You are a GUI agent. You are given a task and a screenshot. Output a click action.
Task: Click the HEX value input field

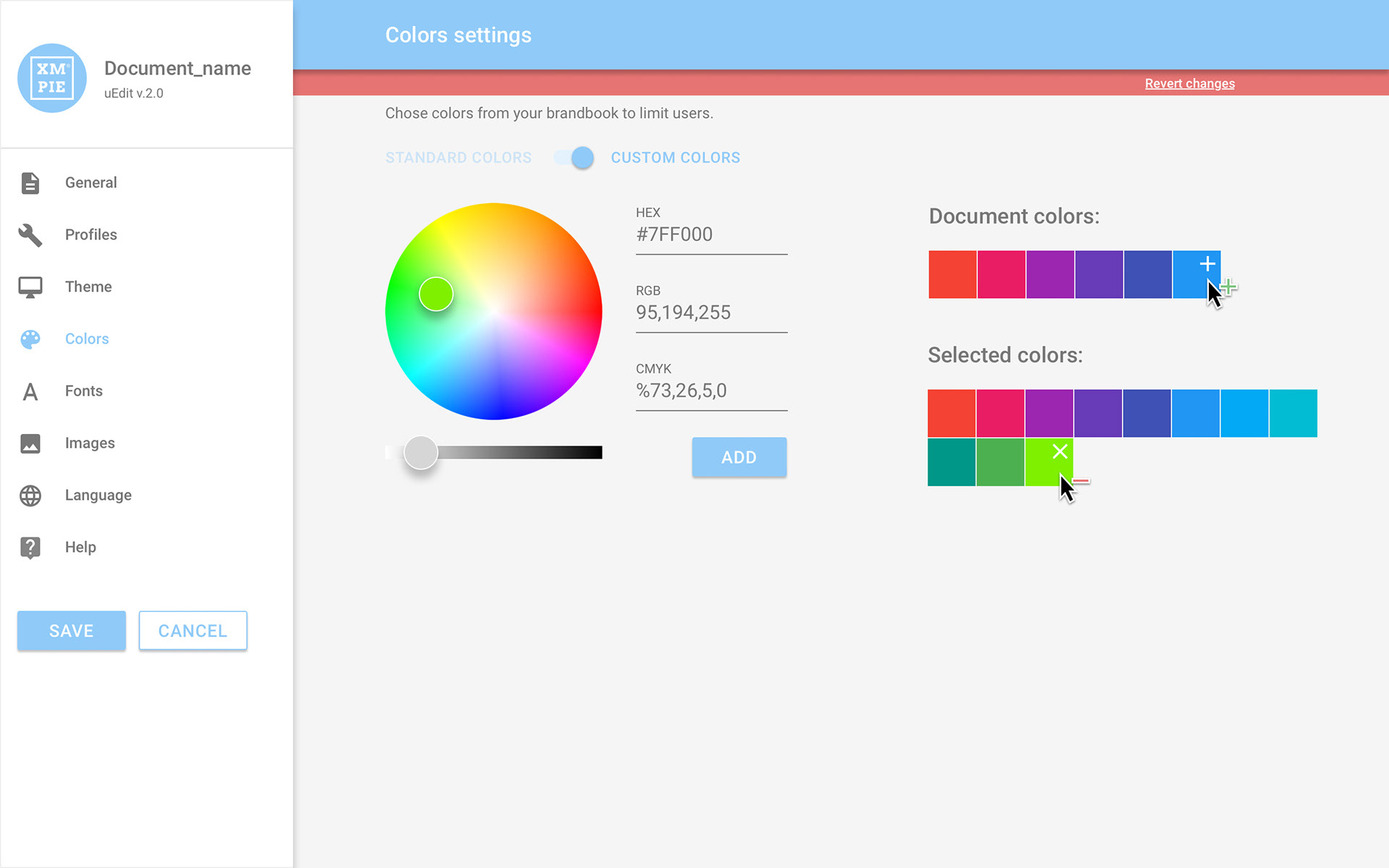coord(711,234)
